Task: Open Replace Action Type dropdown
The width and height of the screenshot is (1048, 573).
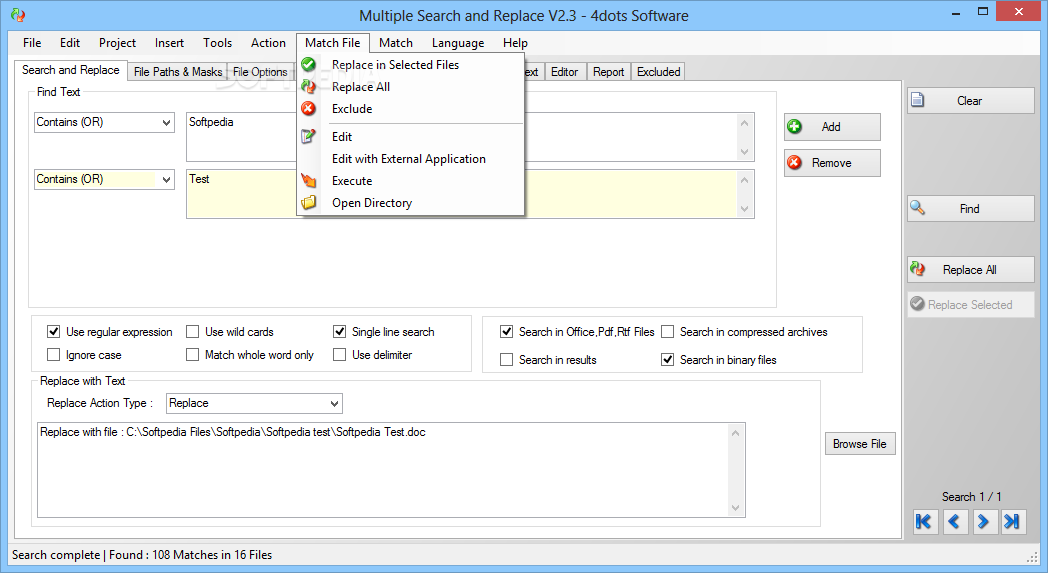Action: [x=254, y=403]
